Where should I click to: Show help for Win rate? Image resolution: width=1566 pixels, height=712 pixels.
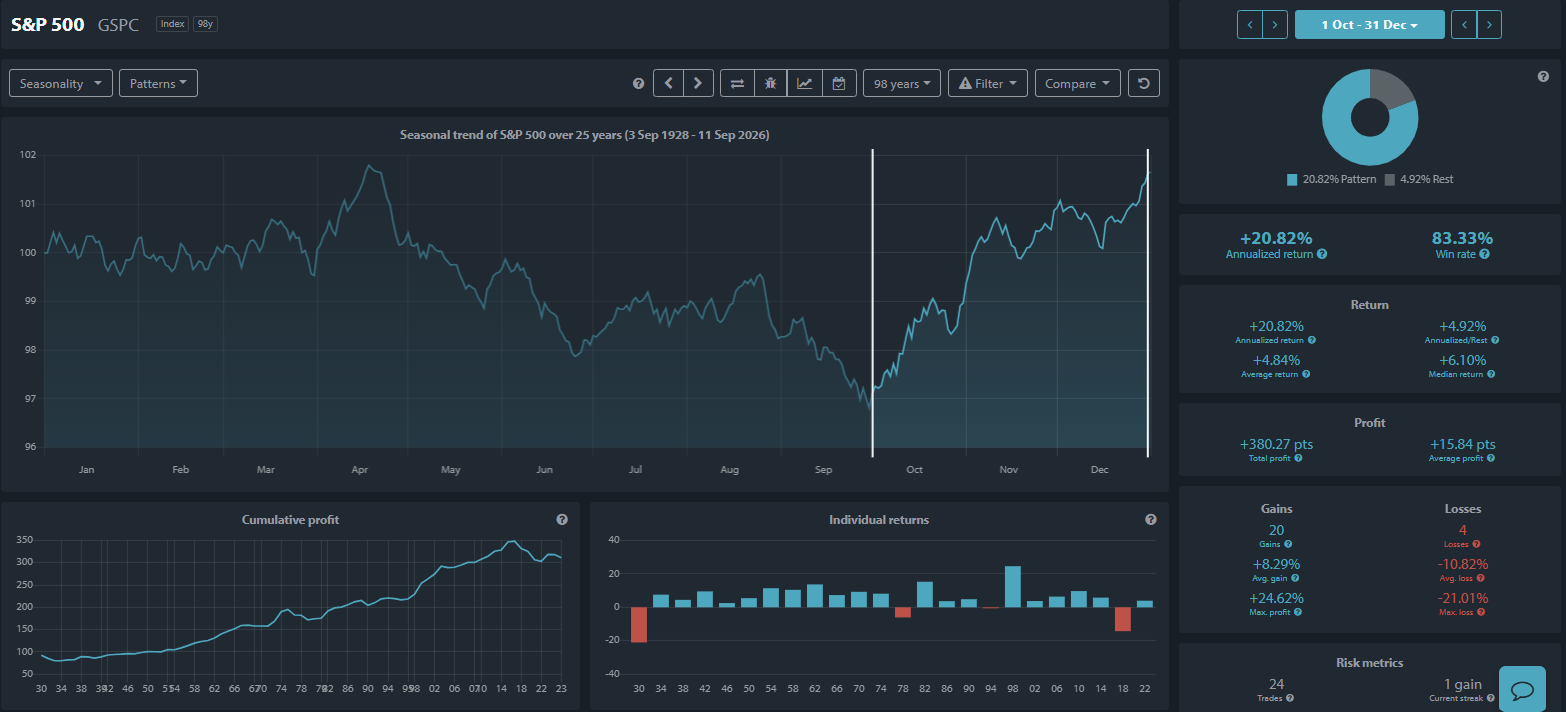coord(1484,255)
